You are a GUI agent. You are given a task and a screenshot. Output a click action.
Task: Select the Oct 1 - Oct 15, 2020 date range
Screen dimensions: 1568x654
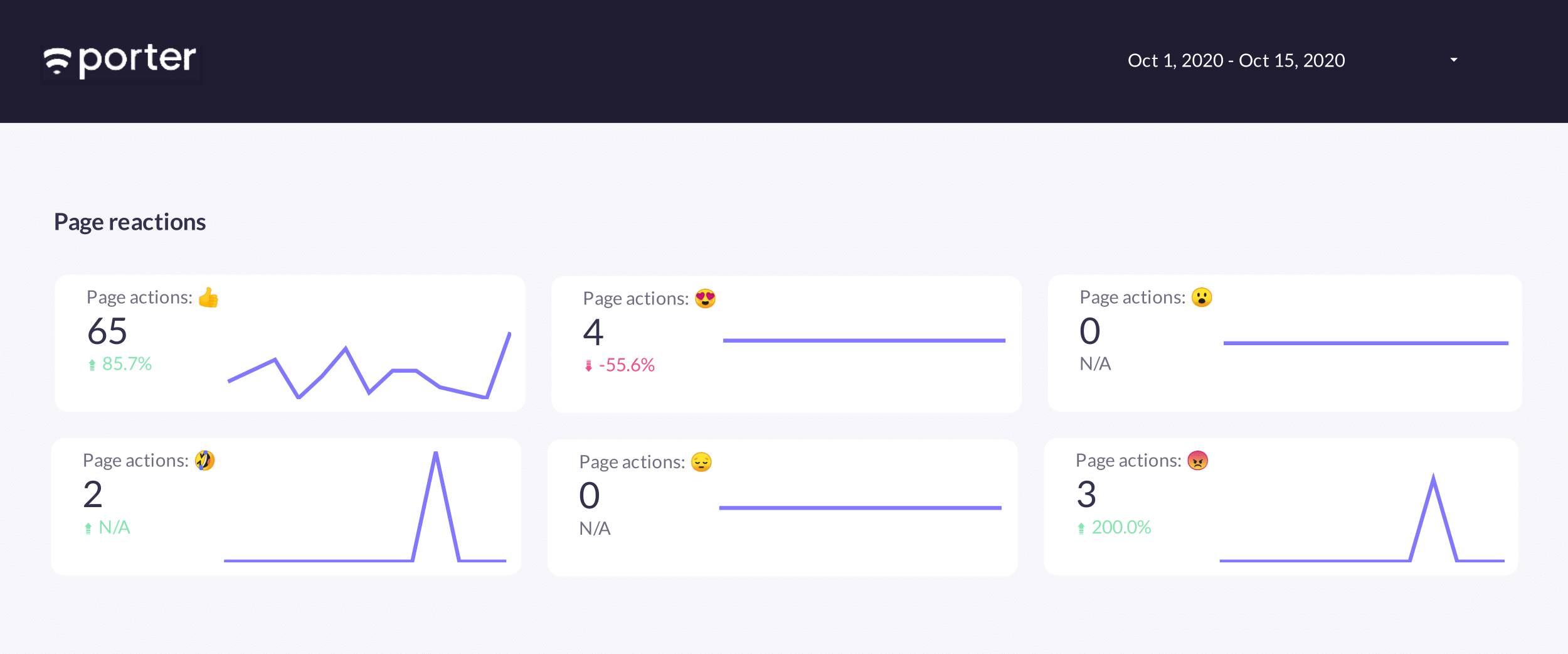pyautogui.click(x=1236, y=60)
